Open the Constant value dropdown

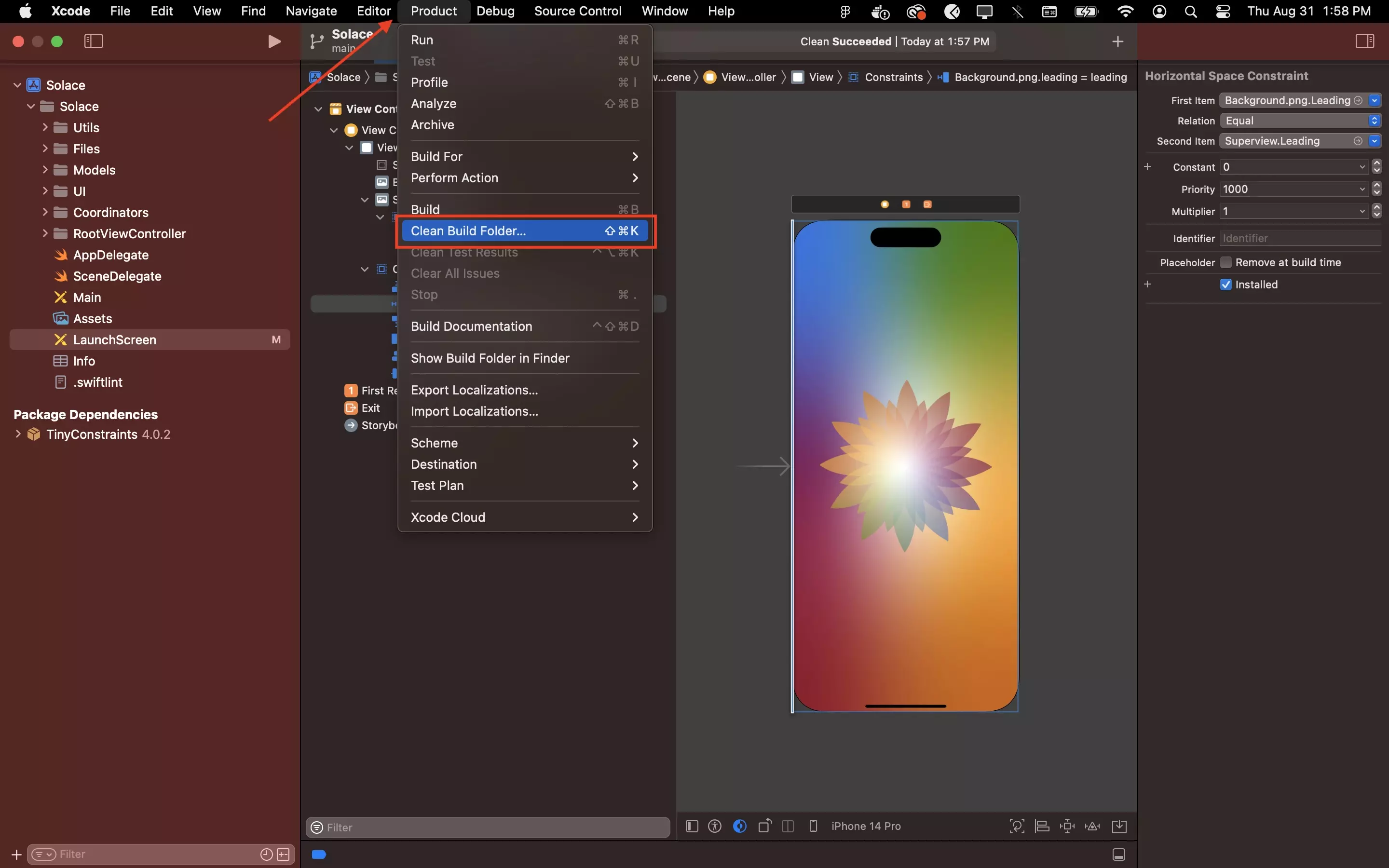tap(1362, 167)
